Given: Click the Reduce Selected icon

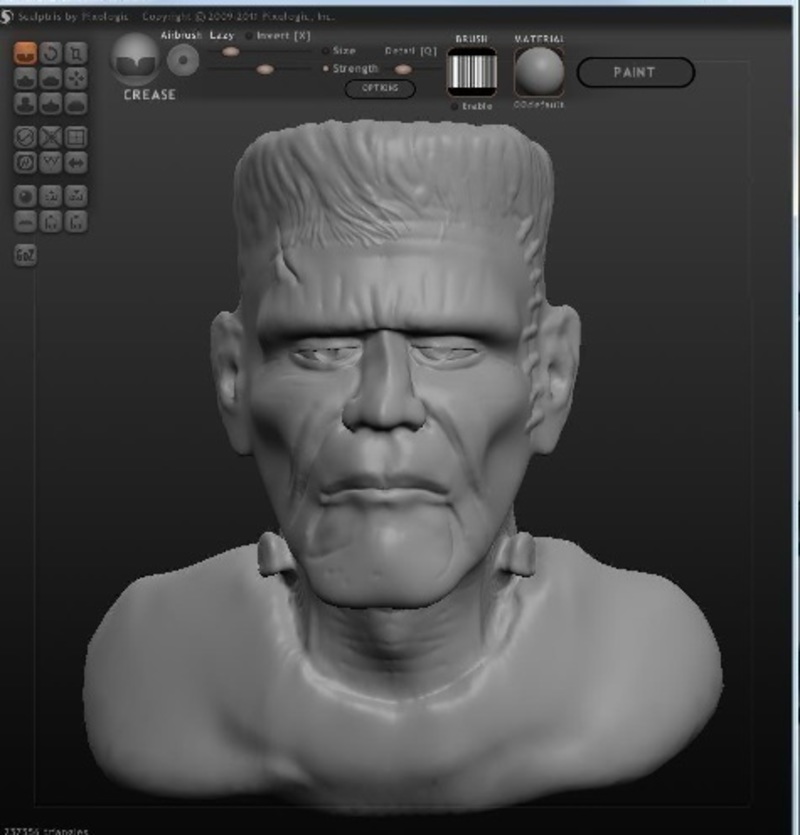Looking at the screenshot, I should pyautogui.click(x=51, y=137).
